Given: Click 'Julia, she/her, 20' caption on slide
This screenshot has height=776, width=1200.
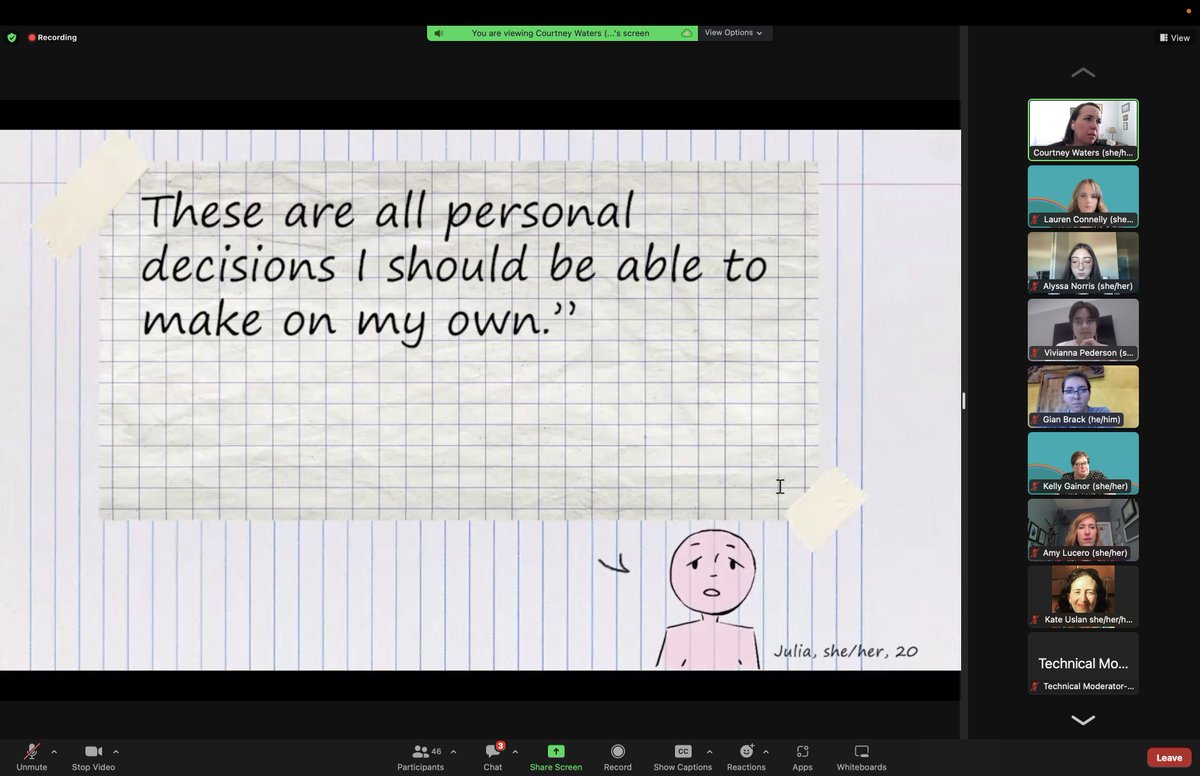Looking at the screenshot, I should point(845,651).
